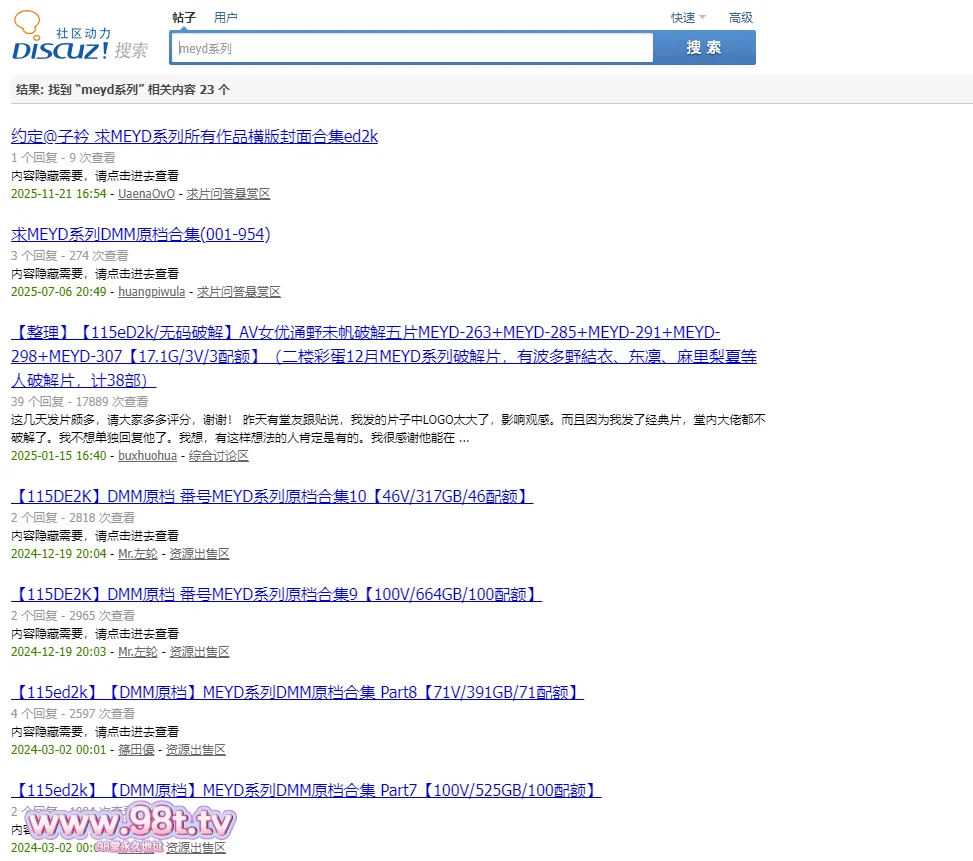973x861 pixels.
Task: Focus the search input containing meyd系列
Action: click(411, 48)
